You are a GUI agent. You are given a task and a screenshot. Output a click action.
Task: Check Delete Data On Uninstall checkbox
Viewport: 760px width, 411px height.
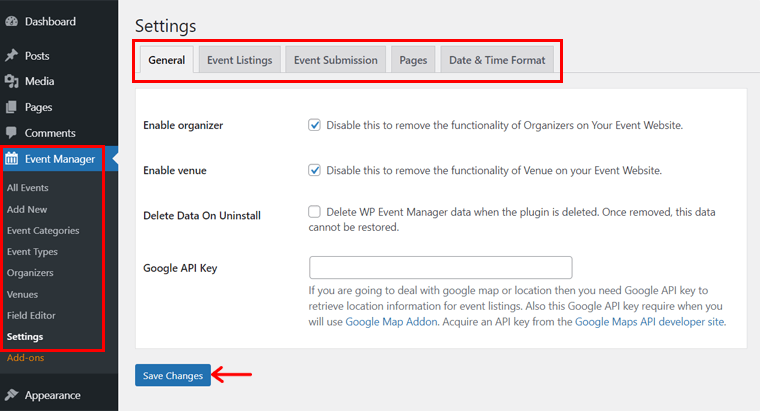coord(314,212)
